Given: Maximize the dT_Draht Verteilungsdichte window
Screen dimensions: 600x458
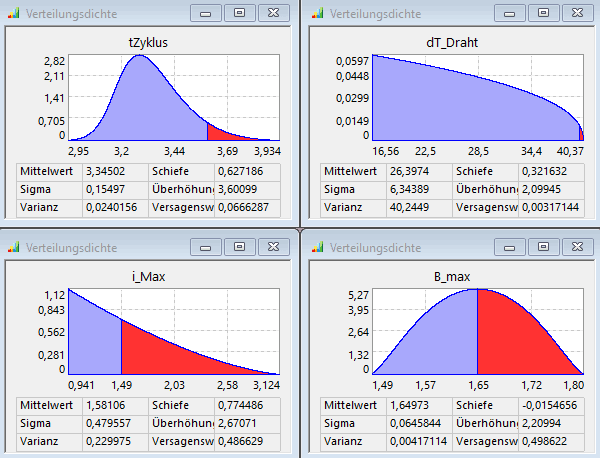Looking at the screenshot, I should pos(541,14).
